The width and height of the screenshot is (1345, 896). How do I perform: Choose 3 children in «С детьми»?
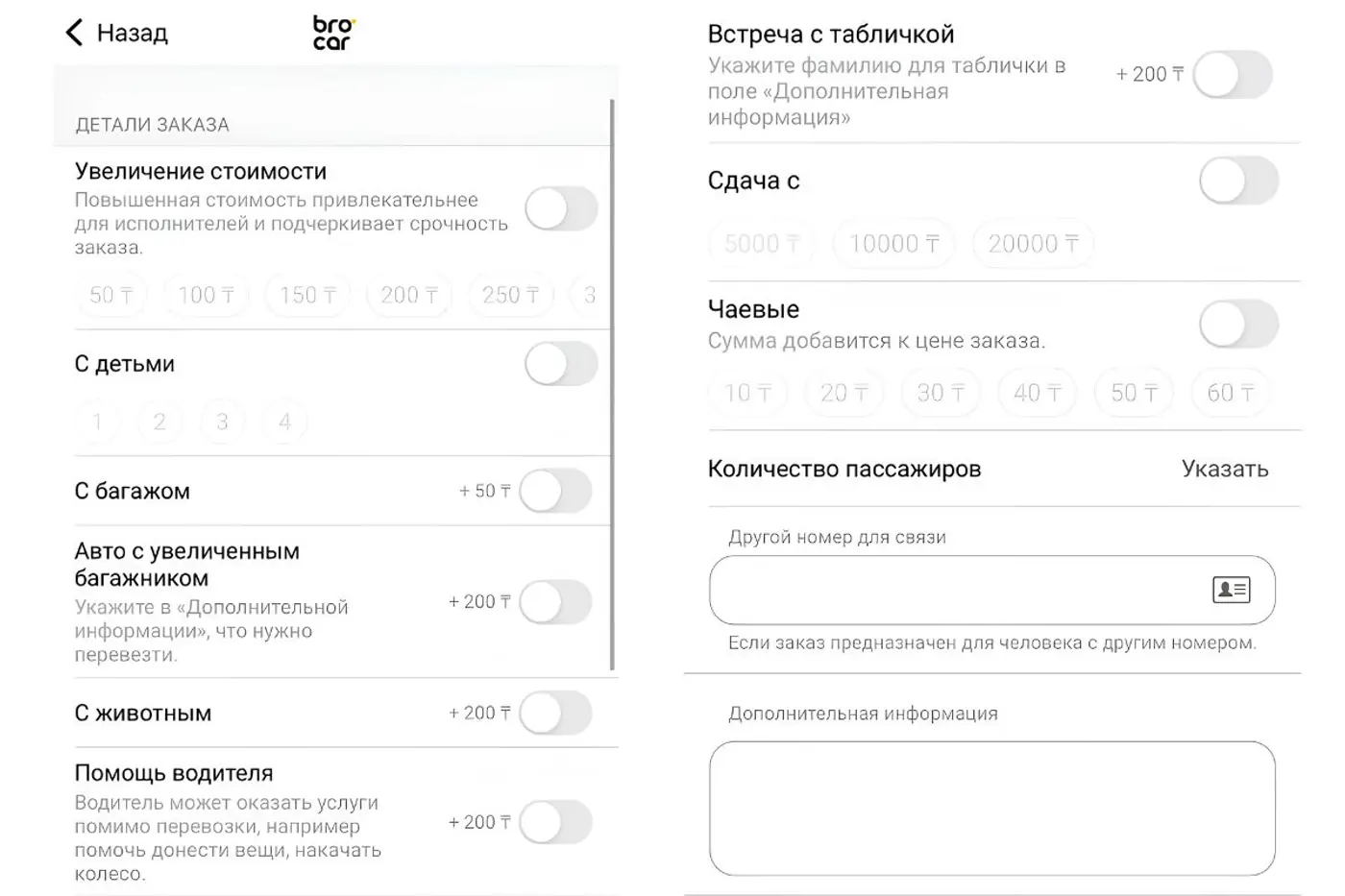point(222,422)
